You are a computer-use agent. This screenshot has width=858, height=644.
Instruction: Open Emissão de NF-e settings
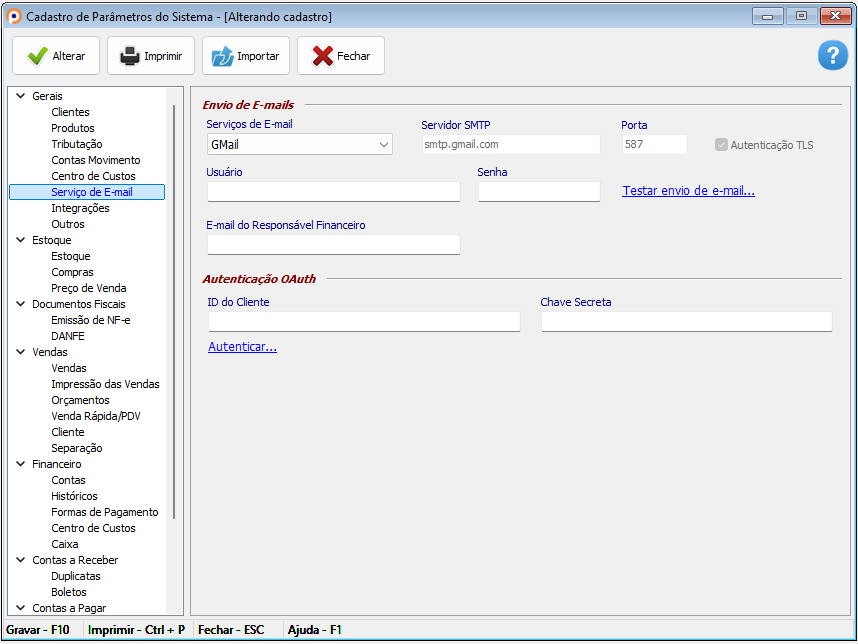coord(90,320)
